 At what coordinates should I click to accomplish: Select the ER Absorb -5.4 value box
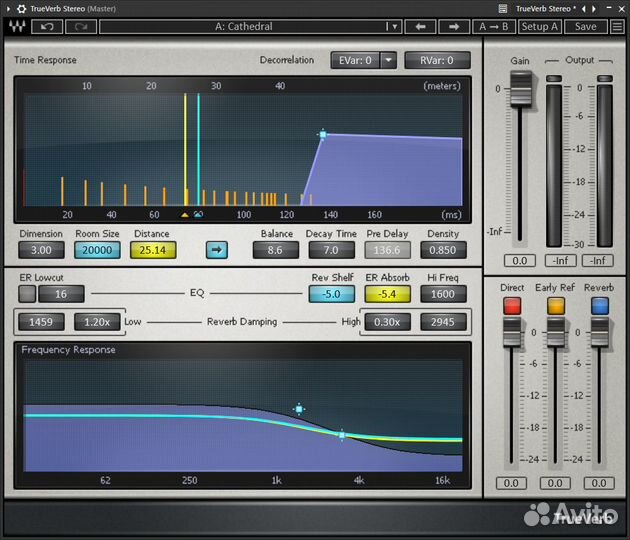point(387,294)
